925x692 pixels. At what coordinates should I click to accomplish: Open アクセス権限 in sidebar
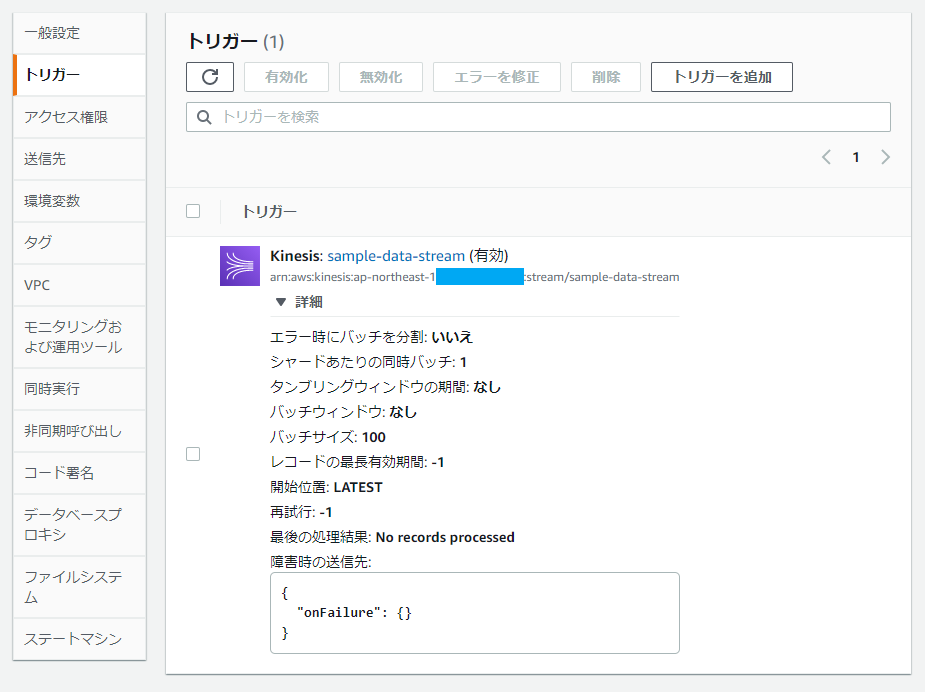point(79,117)
